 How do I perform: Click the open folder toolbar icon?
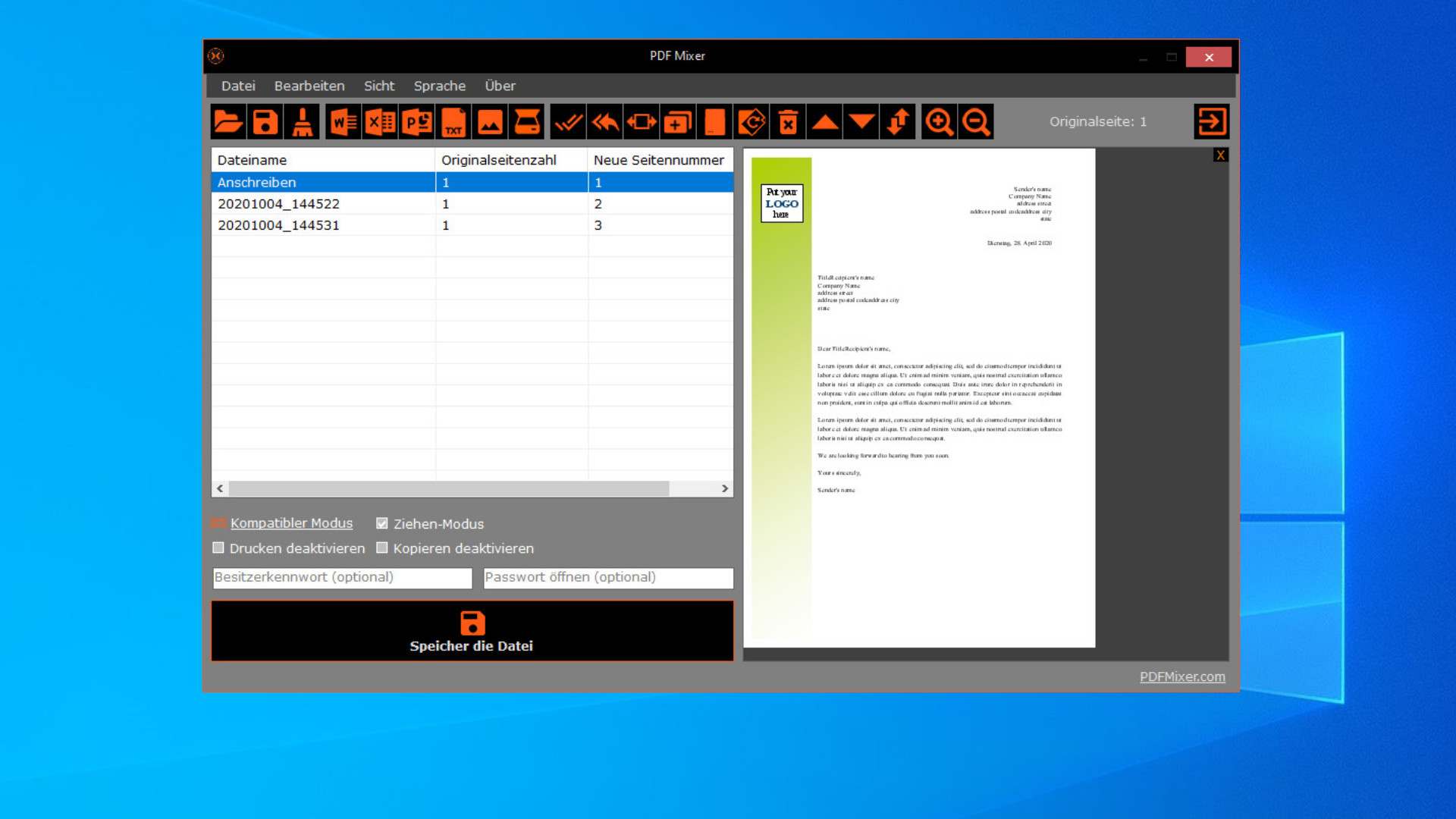coord(228,122)
